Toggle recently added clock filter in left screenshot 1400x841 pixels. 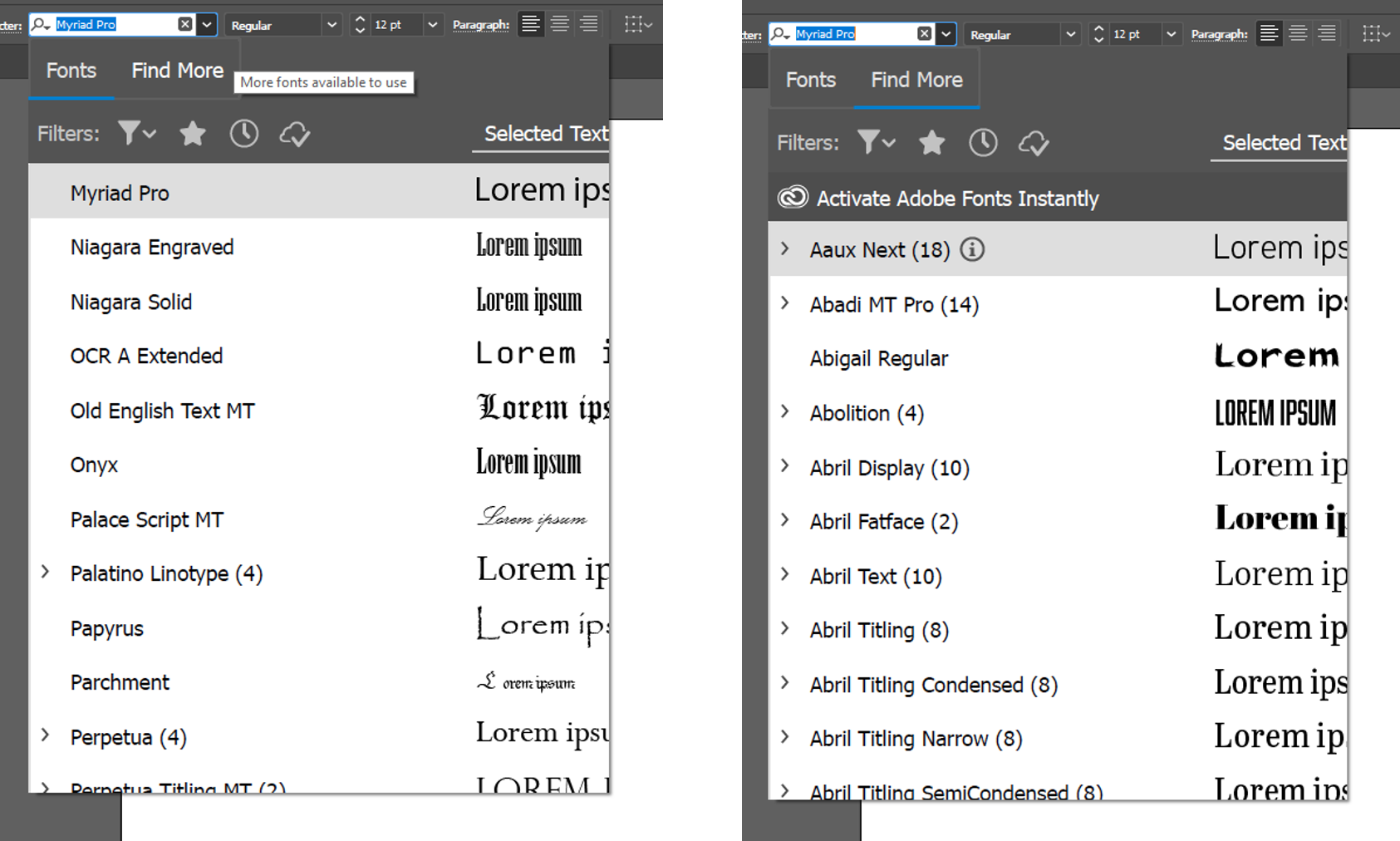[x=243, y=133]
